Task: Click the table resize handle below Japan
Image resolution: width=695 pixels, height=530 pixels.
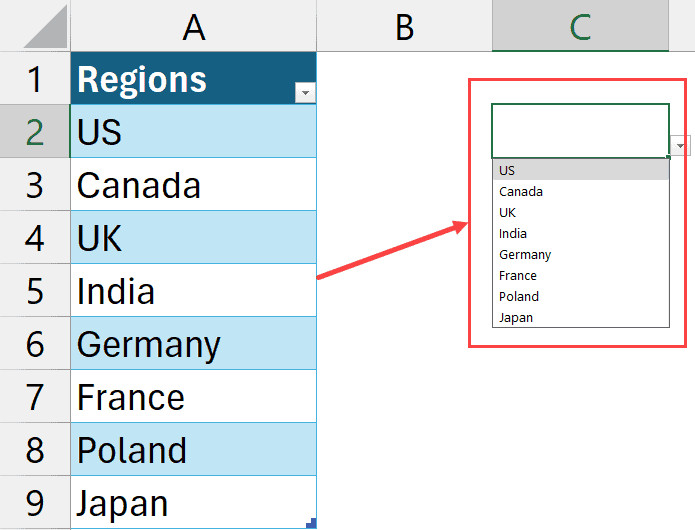Action: 312,523
